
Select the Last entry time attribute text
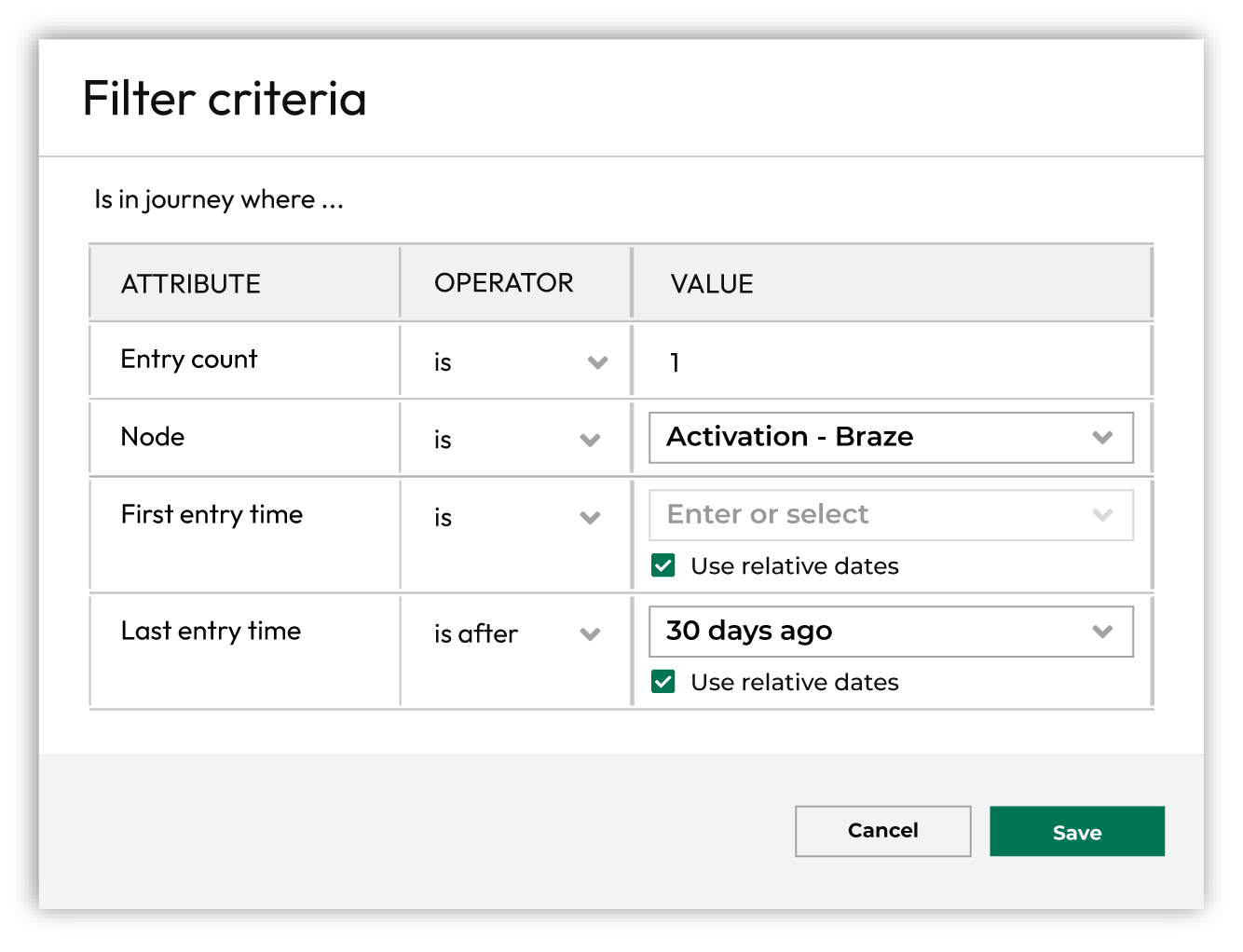pyautogui.click(x=211, y=631)
